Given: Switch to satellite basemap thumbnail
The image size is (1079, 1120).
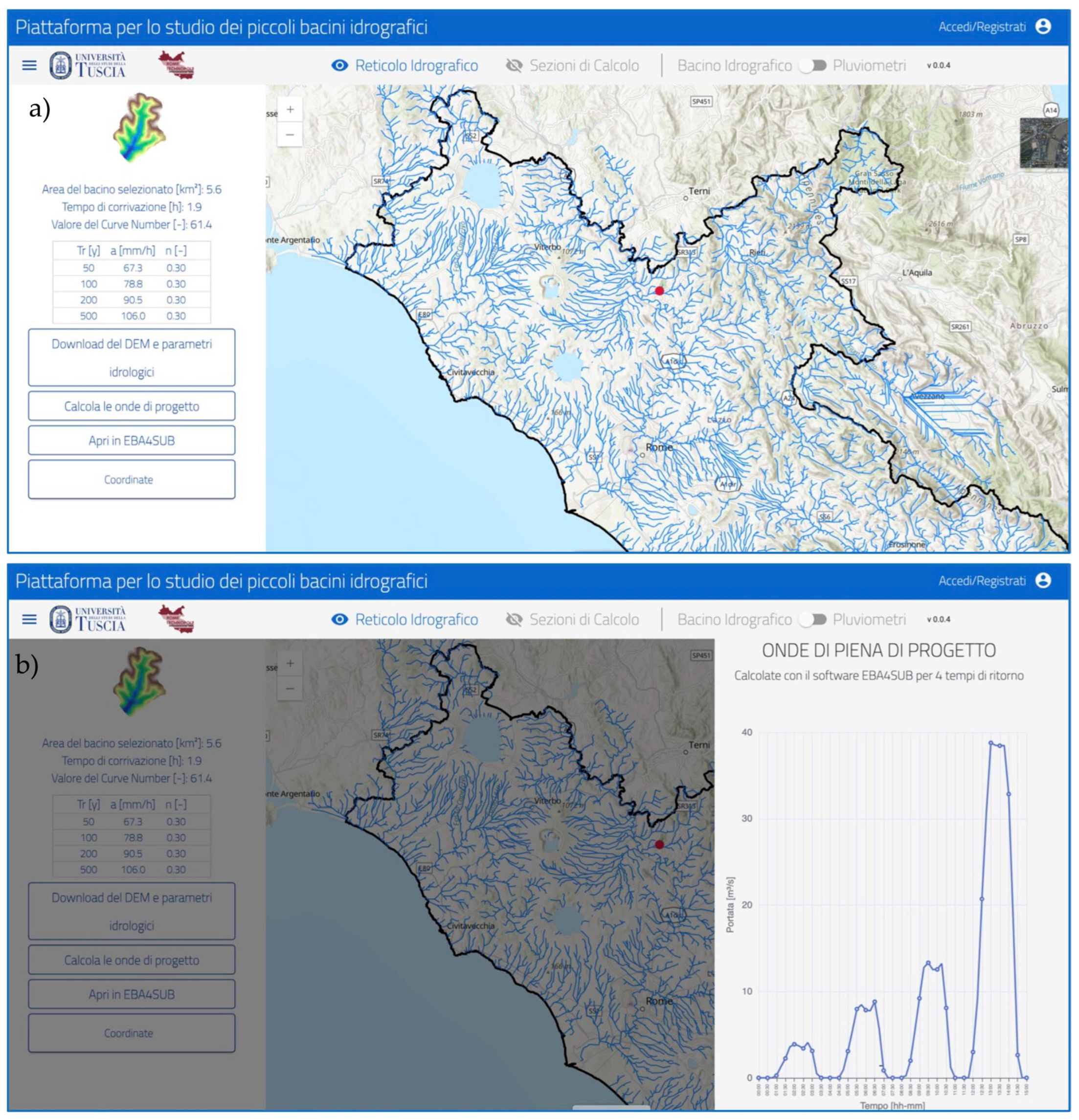Looking at the screenshot, I should 1044,143.
